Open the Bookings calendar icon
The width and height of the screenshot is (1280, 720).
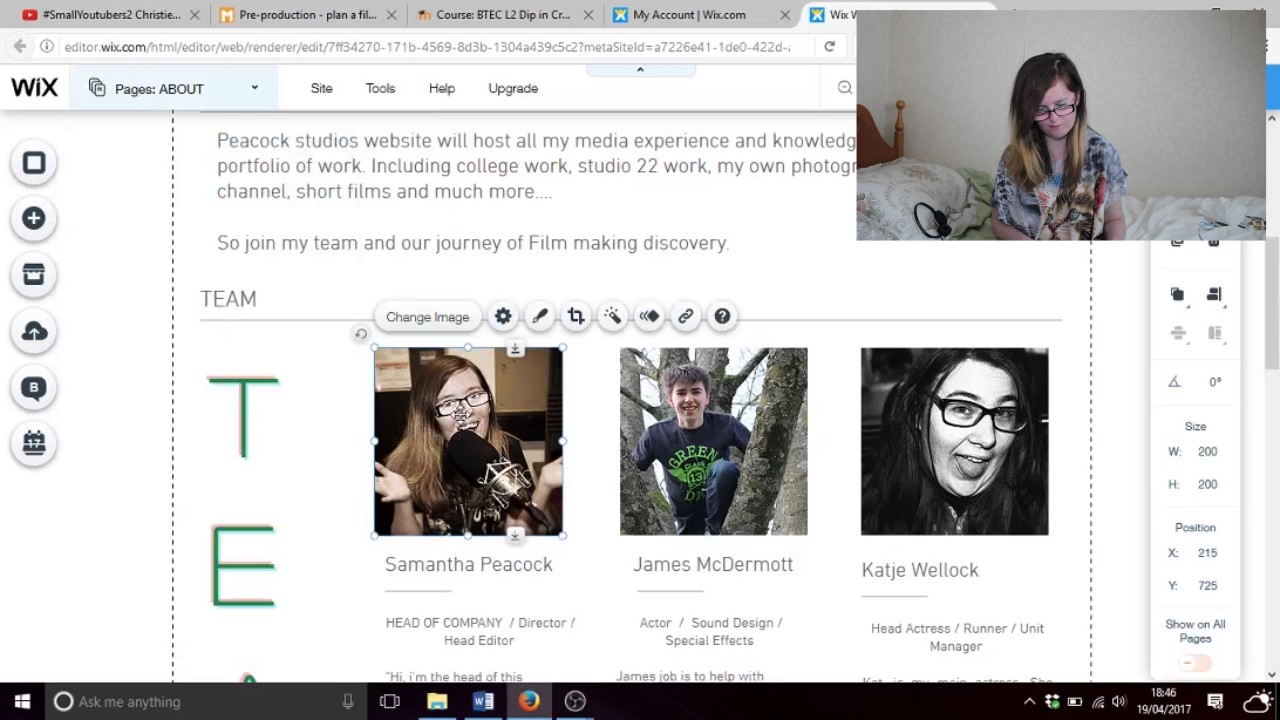(x=34, y=443)
